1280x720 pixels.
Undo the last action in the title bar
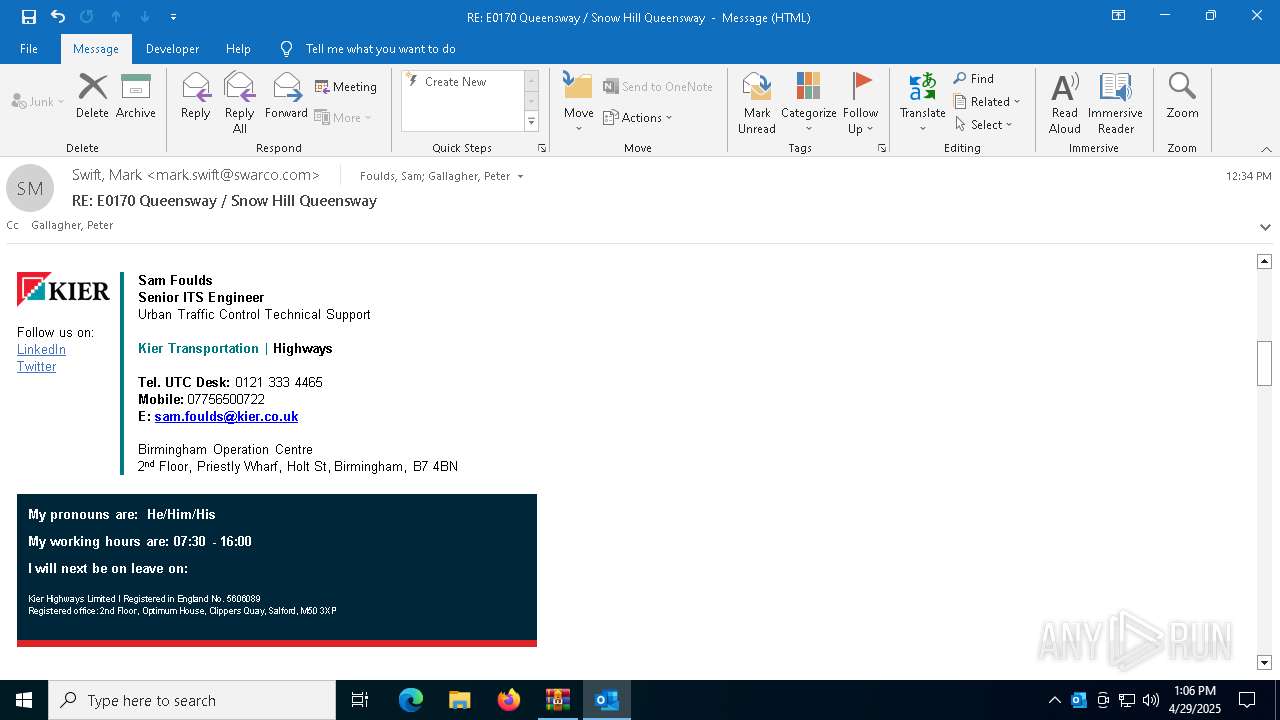coord(58,16)
